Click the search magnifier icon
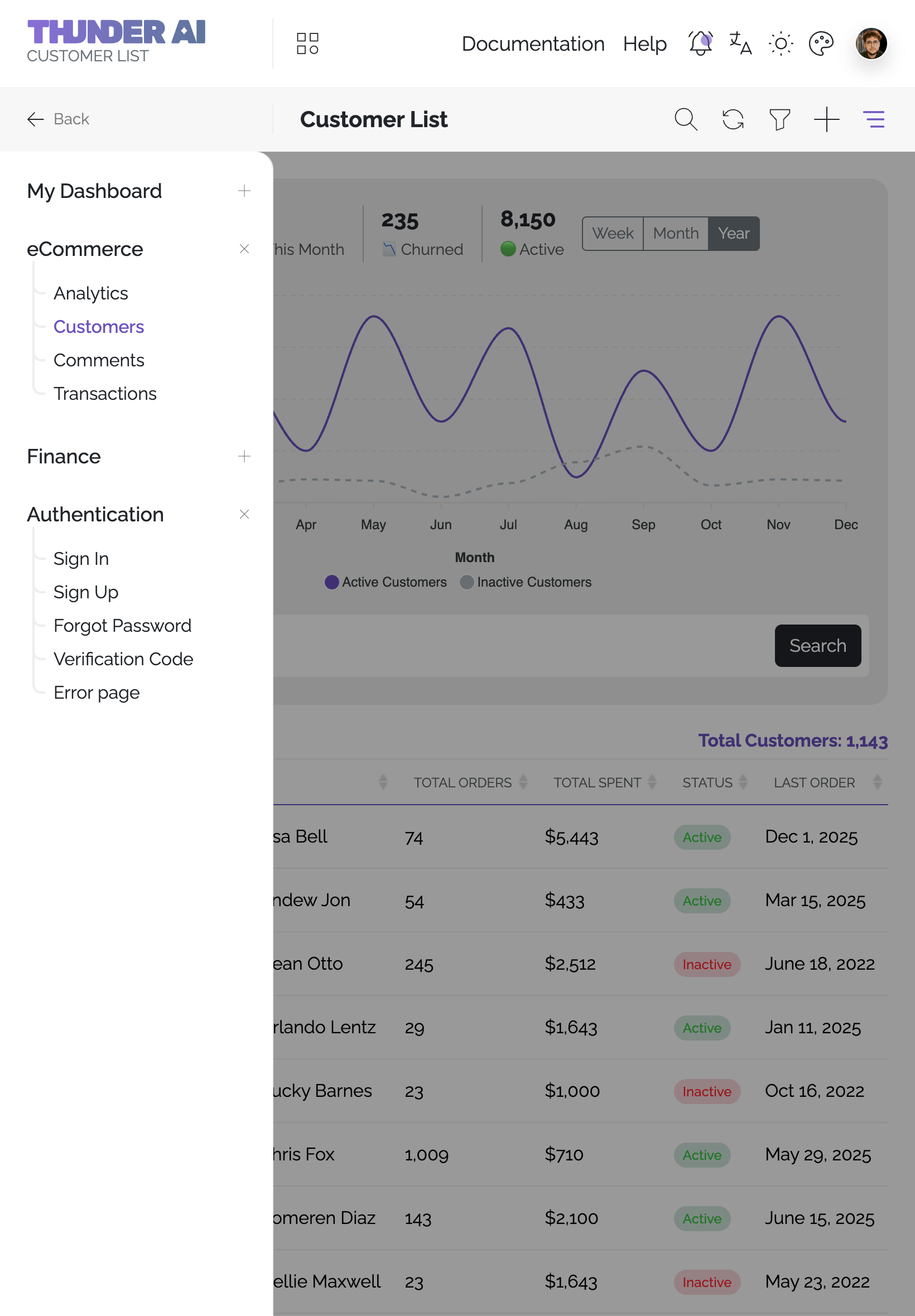This screenshot has width=915, height=1316. click(686, 119)
